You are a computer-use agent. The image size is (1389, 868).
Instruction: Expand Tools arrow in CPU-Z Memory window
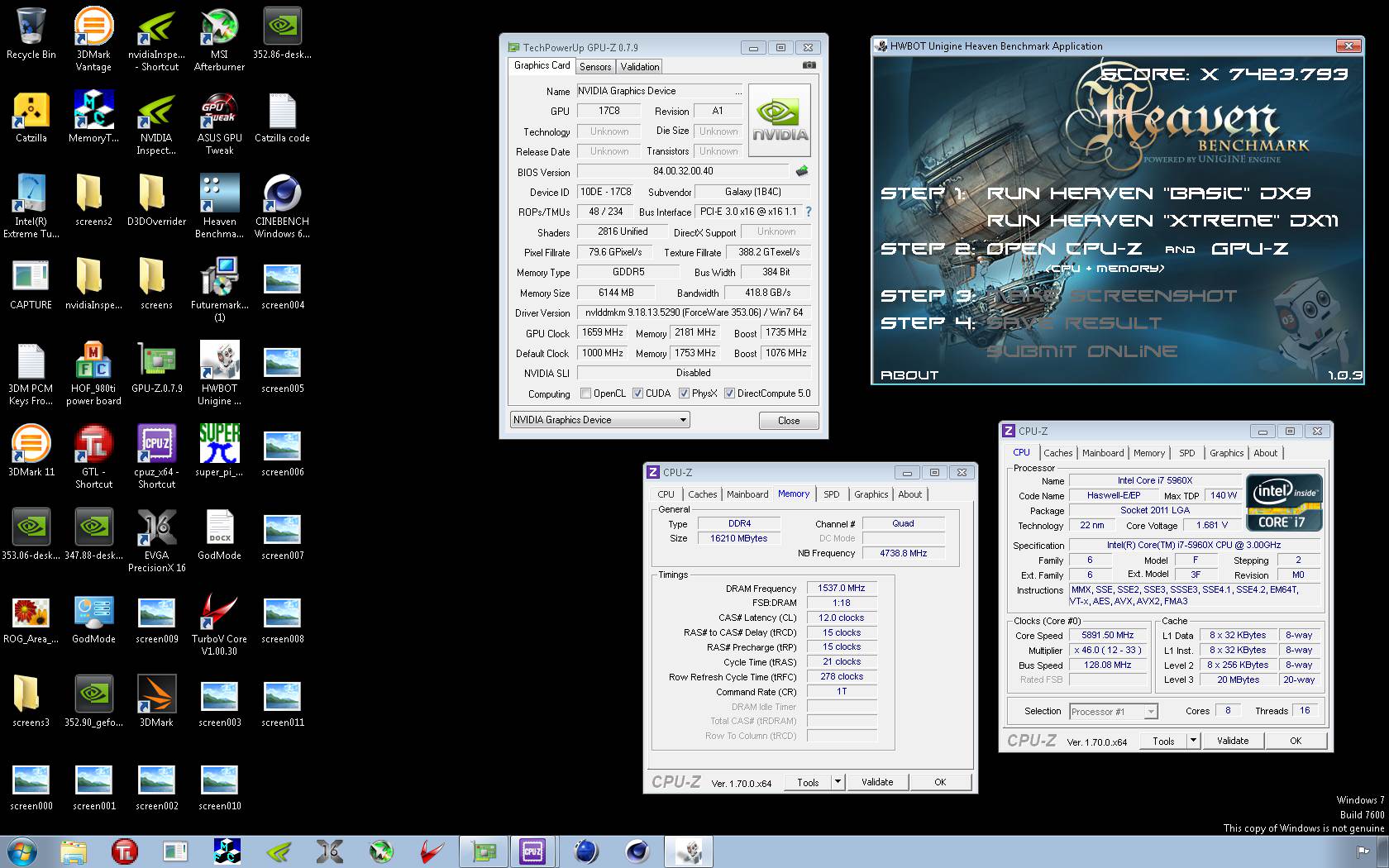(838, 782)
